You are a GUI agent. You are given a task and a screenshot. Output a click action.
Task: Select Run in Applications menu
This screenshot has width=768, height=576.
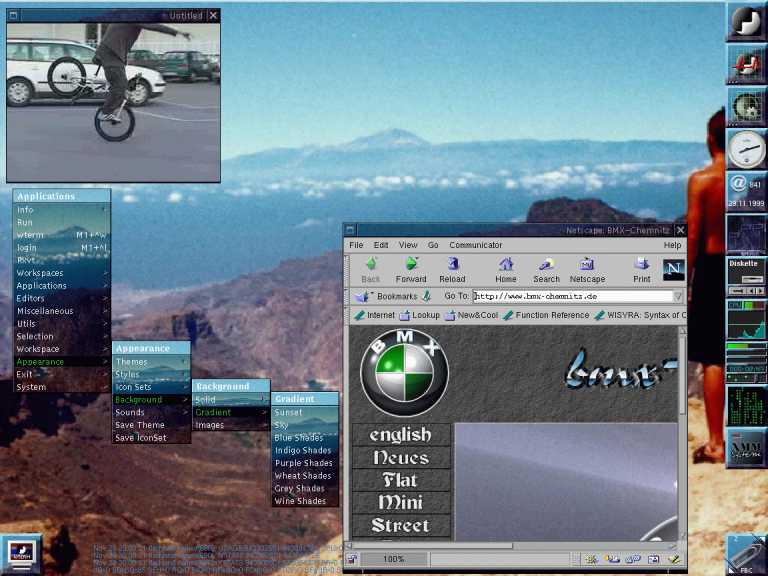pos(62,222)
